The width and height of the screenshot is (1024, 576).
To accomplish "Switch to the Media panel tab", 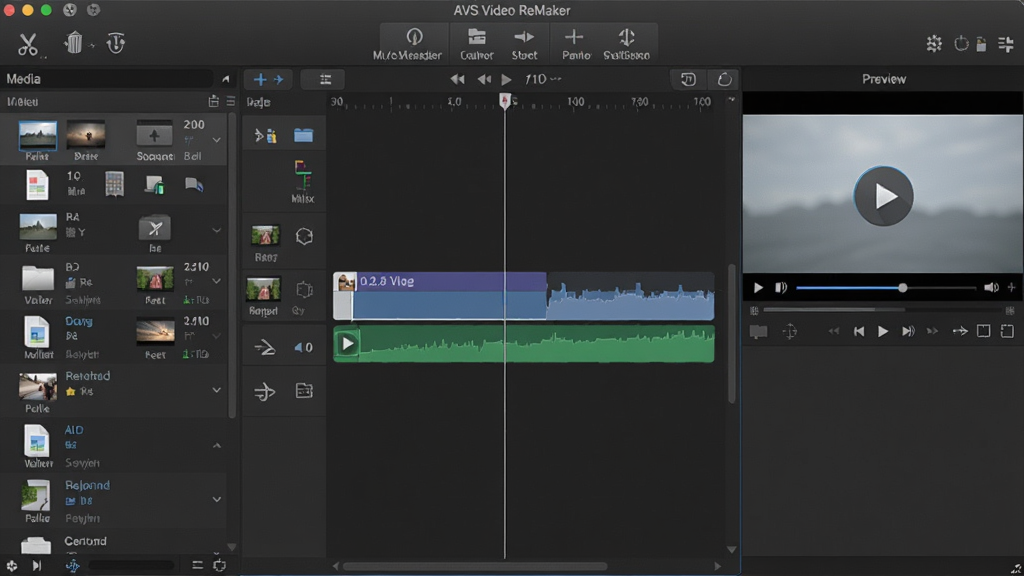I will tap(24, 79).
